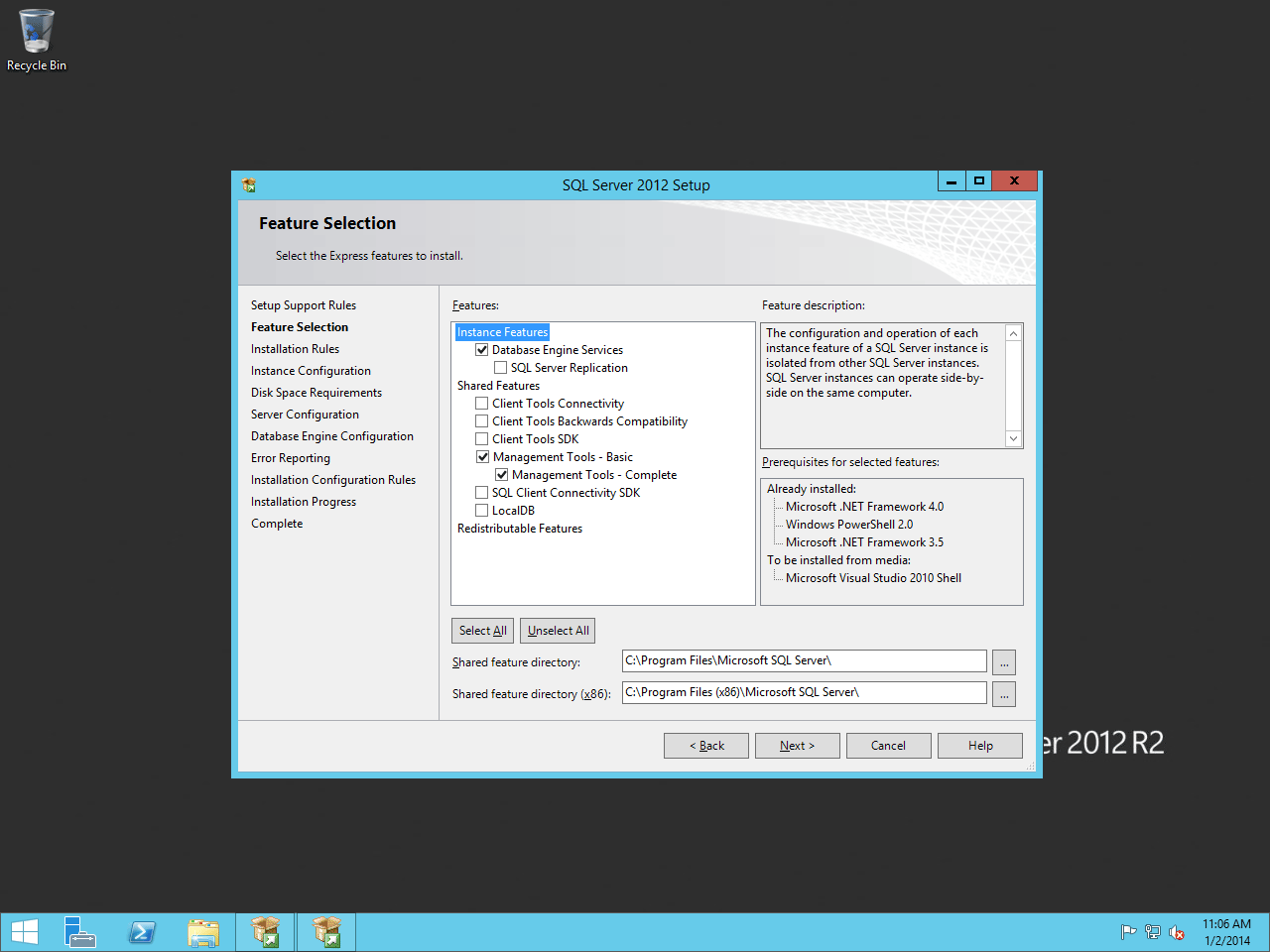Click the Complete step in sidebar
The width and height of the screenshot is (1270, 952).
277,524
